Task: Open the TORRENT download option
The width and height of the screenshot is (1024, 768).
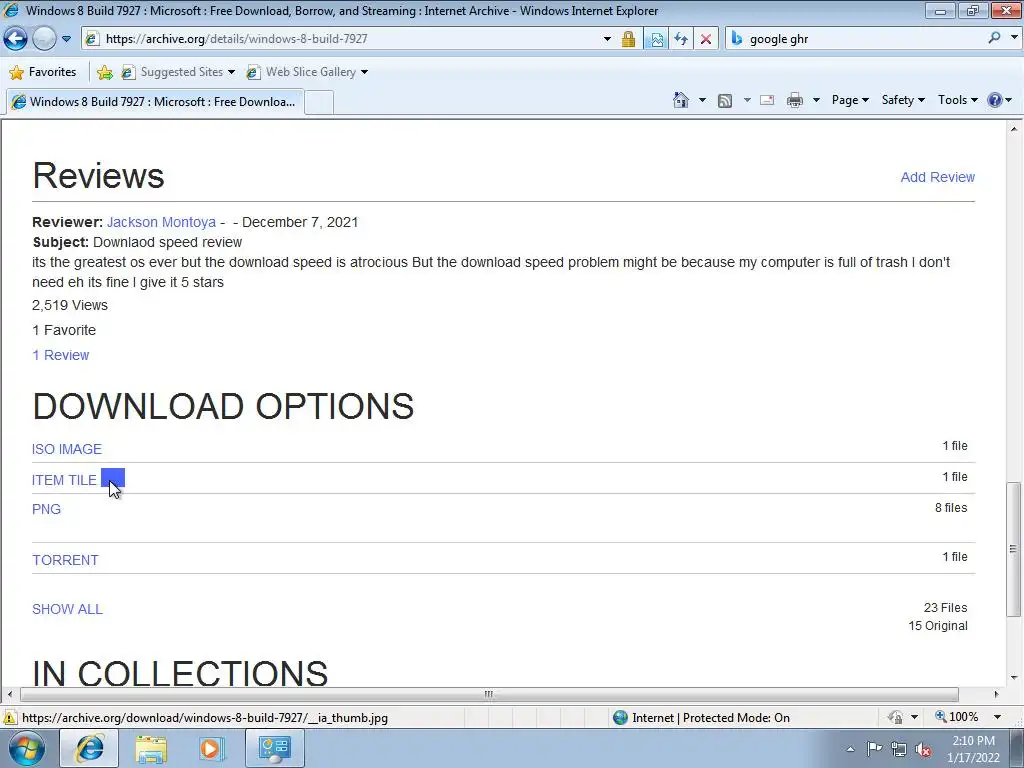Action: (65, 560)
